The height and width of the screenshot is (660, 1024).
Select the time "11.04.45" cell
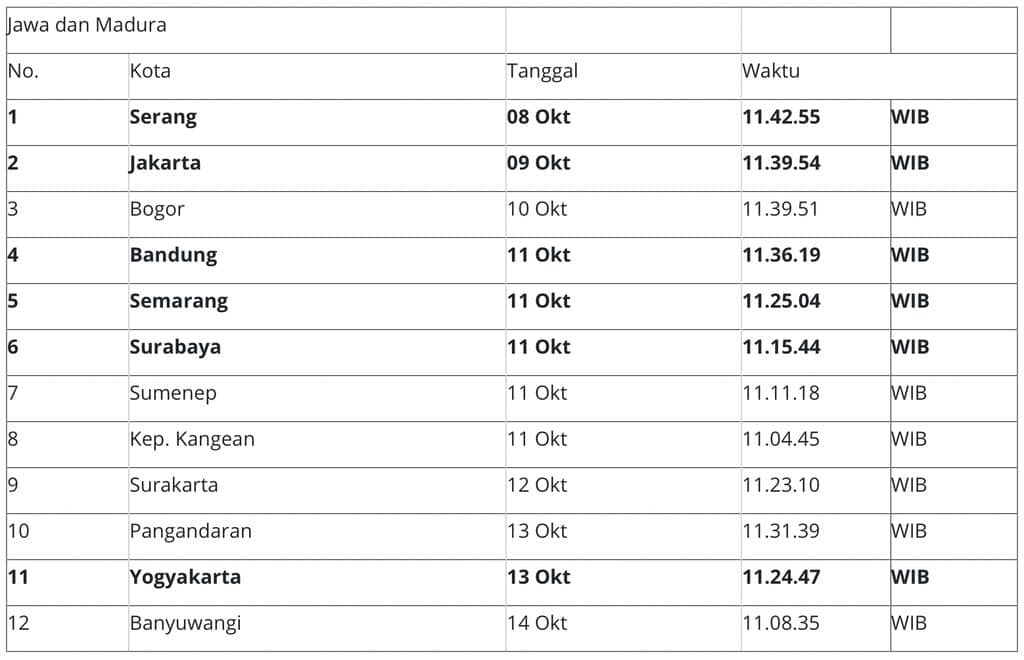(781, 439)
